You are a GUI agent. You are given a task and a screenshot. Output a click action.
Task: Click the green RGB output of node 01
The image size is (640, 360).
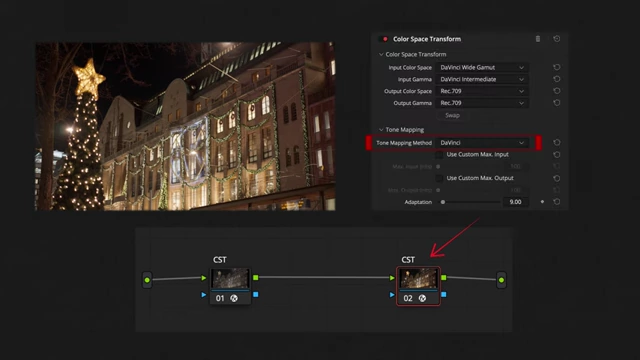pyautogui.click(x=256, y=278)
